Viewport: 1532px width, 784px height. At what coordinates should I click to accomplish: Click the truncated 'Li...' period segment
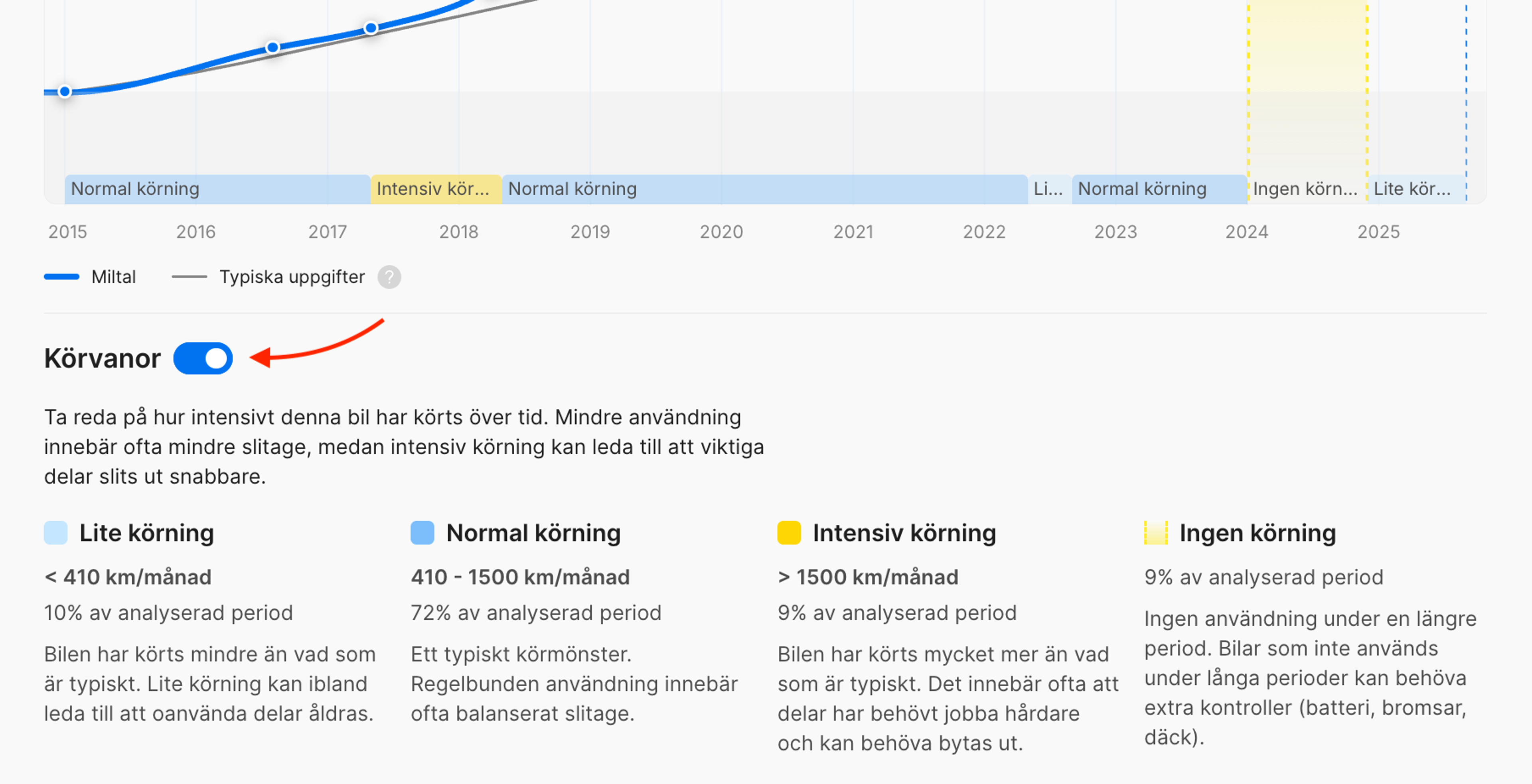1048,189
